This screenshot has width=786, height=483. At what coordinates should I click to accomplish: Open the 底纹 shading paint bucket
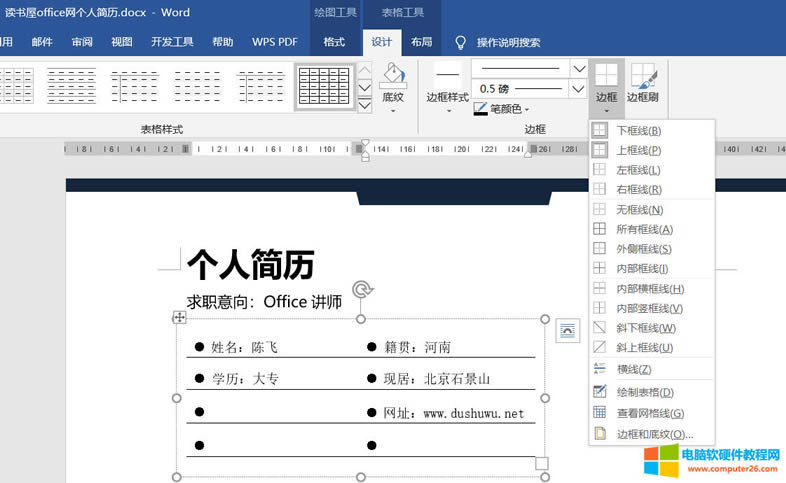click(393, 76)
